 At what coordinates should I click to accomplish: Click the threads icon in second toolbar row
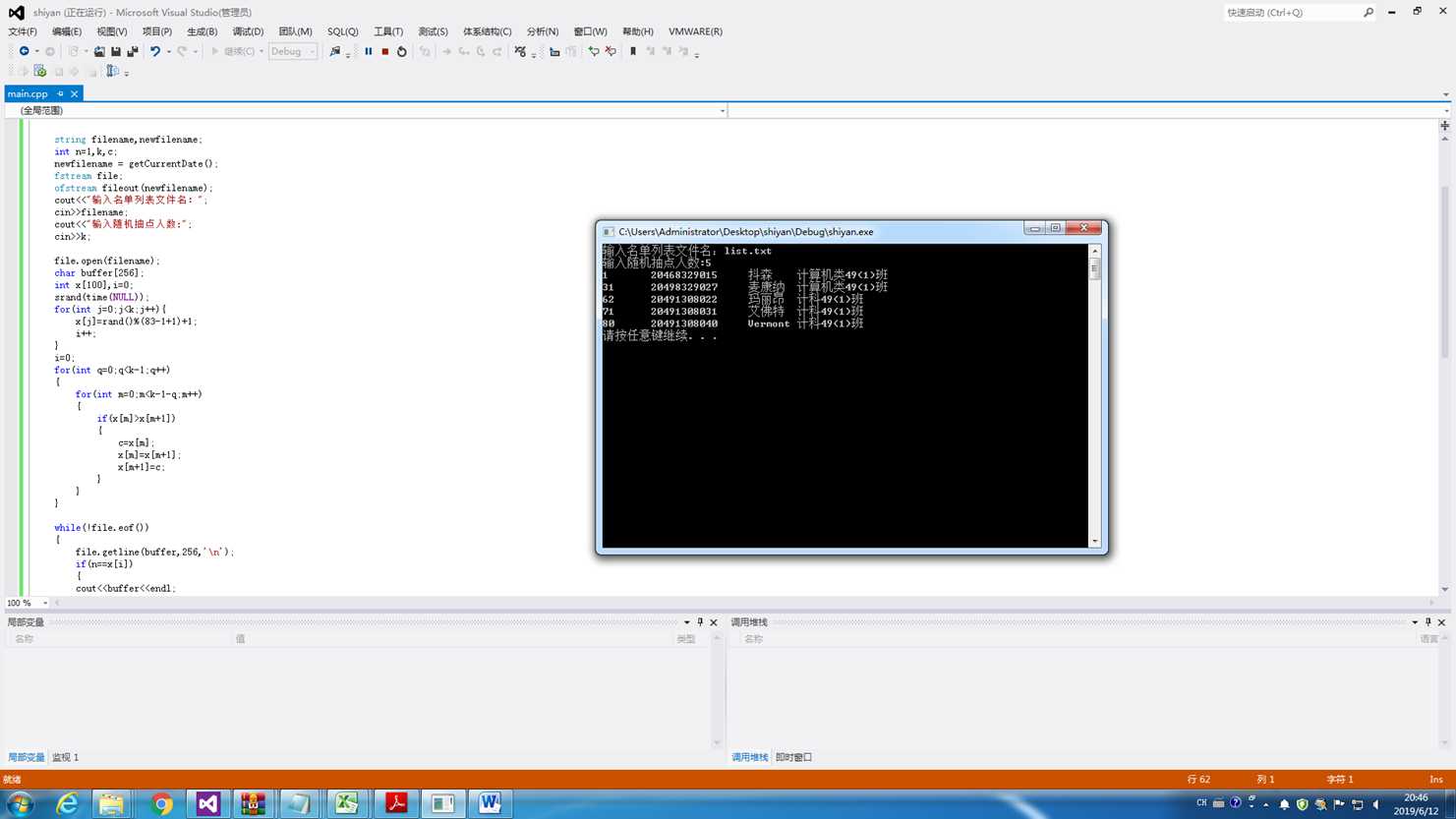coord(113,71)
